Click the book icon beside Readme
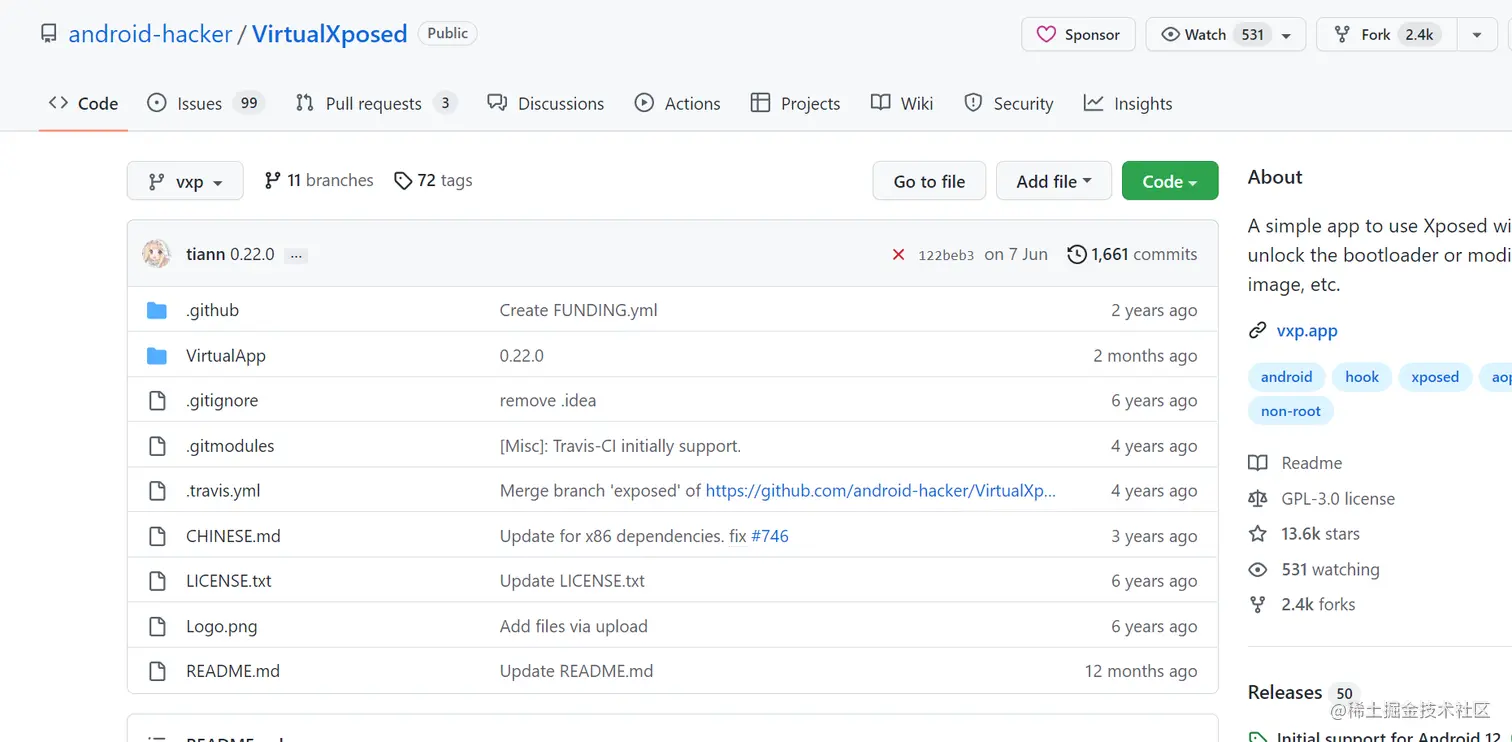Screen dimensions: 1512x742 pyautogui.click(x=1258, y=463)
